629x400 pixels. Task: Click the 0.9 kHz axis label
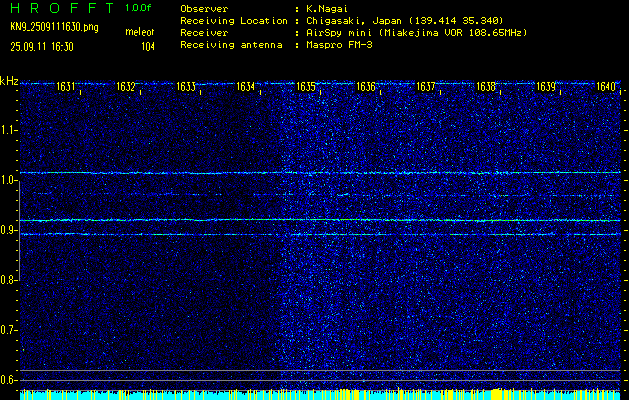(8, 230)
